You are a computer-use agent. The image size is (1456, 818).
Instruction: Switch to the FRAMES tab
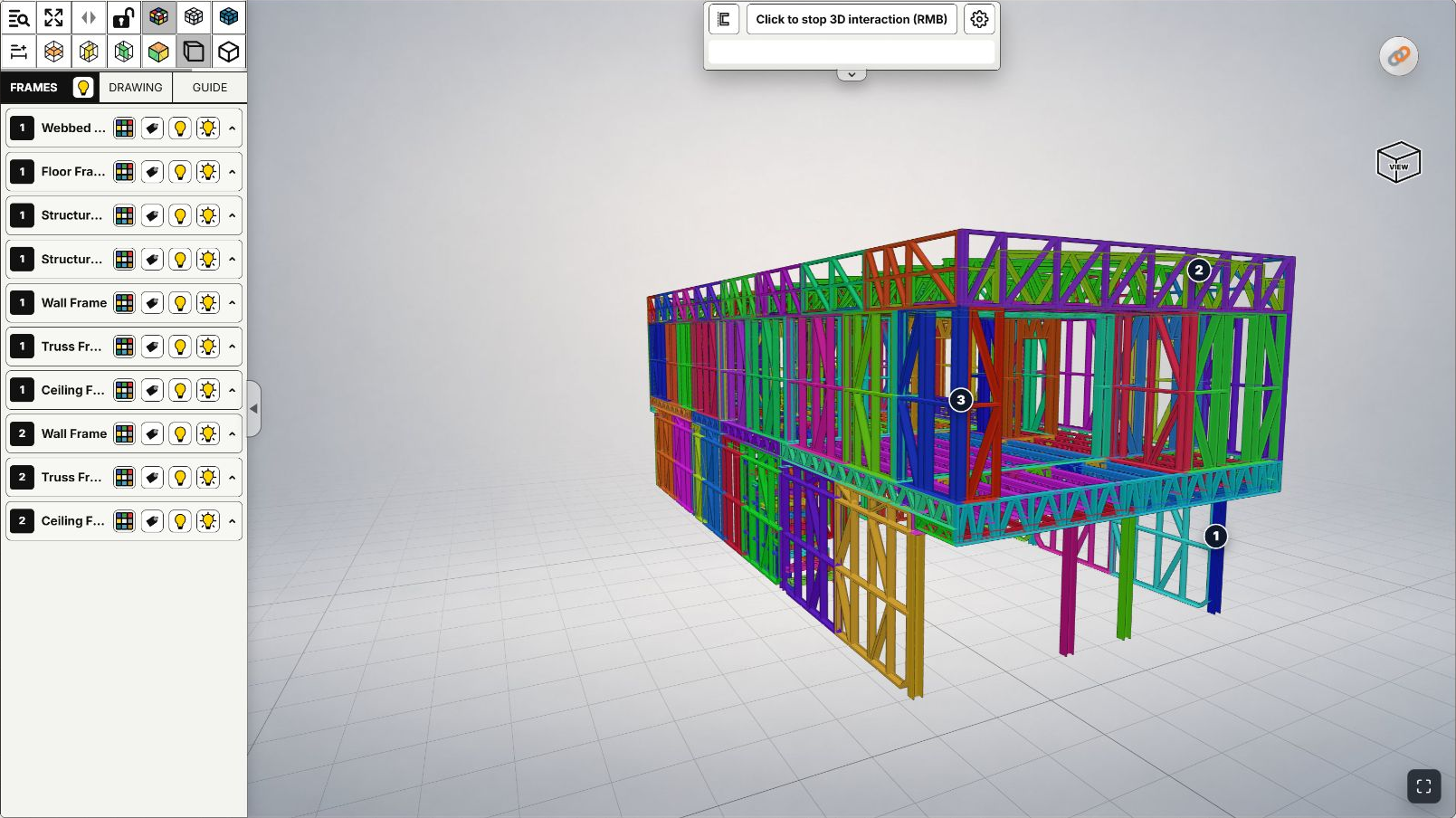coord(33,88)
